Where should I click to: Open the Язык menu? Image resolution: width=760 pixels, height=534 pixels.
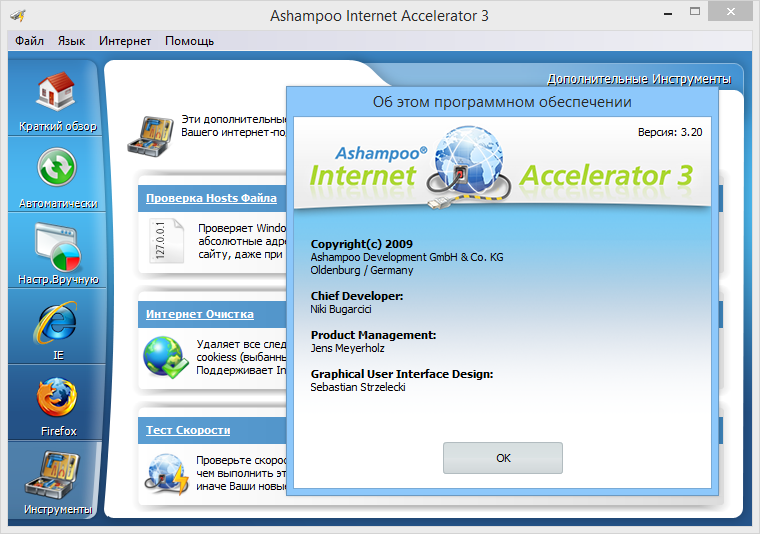click(x=71, y=41)
